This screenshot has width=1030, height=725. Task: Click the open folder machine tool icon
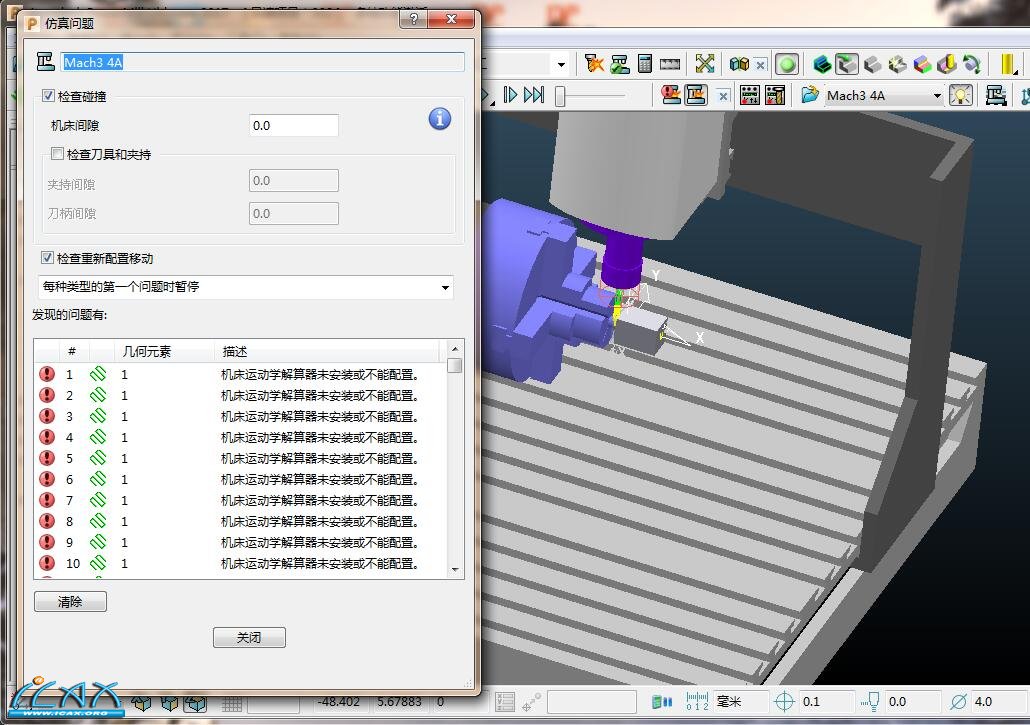(809, 95)
